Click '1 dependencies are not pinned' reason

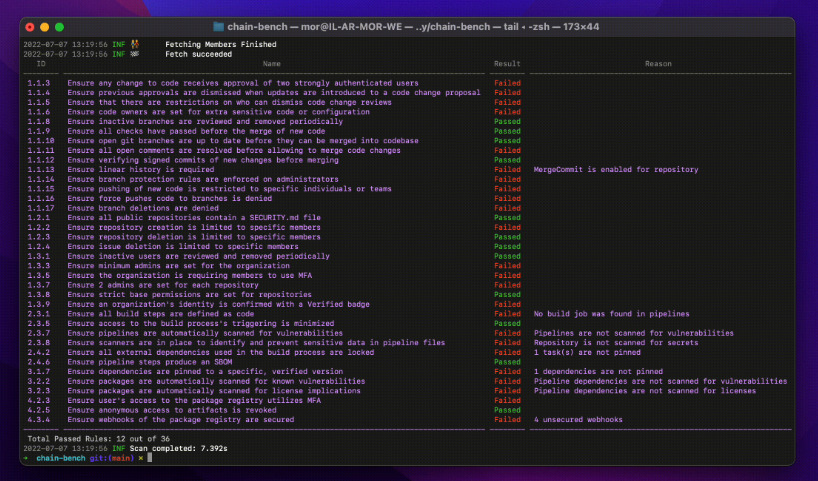pyautogui.click(x=598, y=372)
